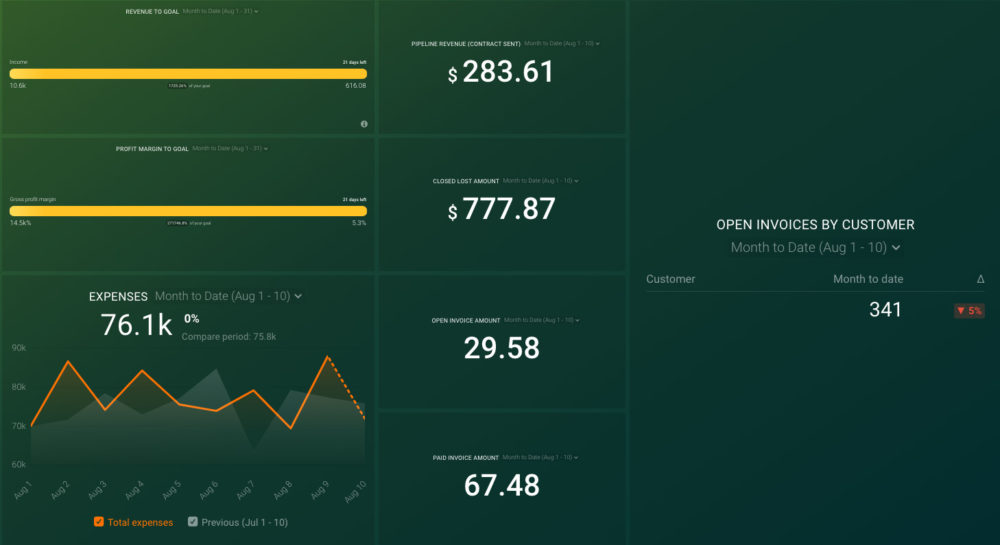
Task: Open the Pipeline Revenue date range dropdown
Action: coord(561,44)
